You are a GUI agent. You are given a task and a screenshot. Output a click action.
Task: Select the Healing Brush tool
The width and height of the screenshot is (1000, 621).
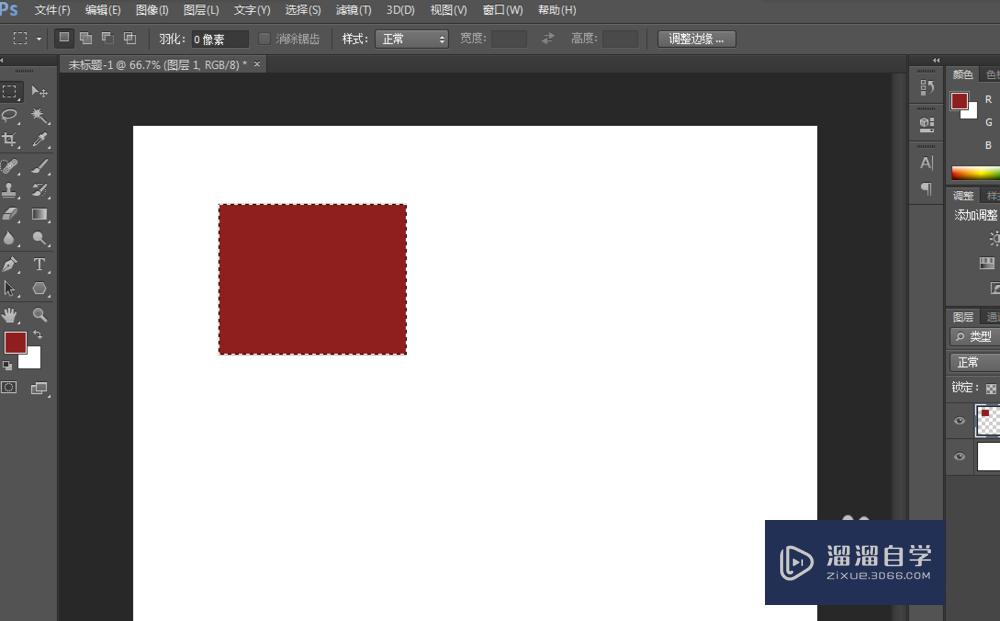(x=10, y=166)
